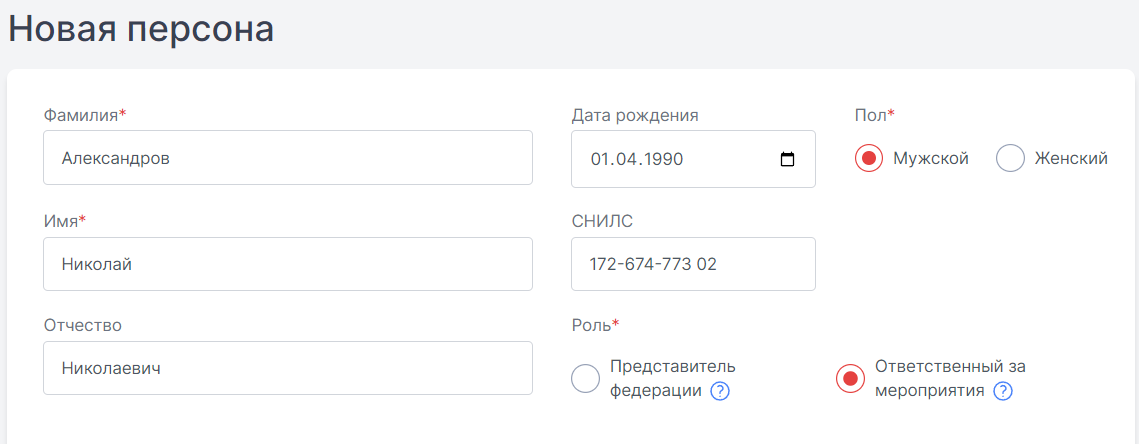Screen dimensions: 1139x444
Task: Click the Новая персона page heading
Action: point(141,30)
